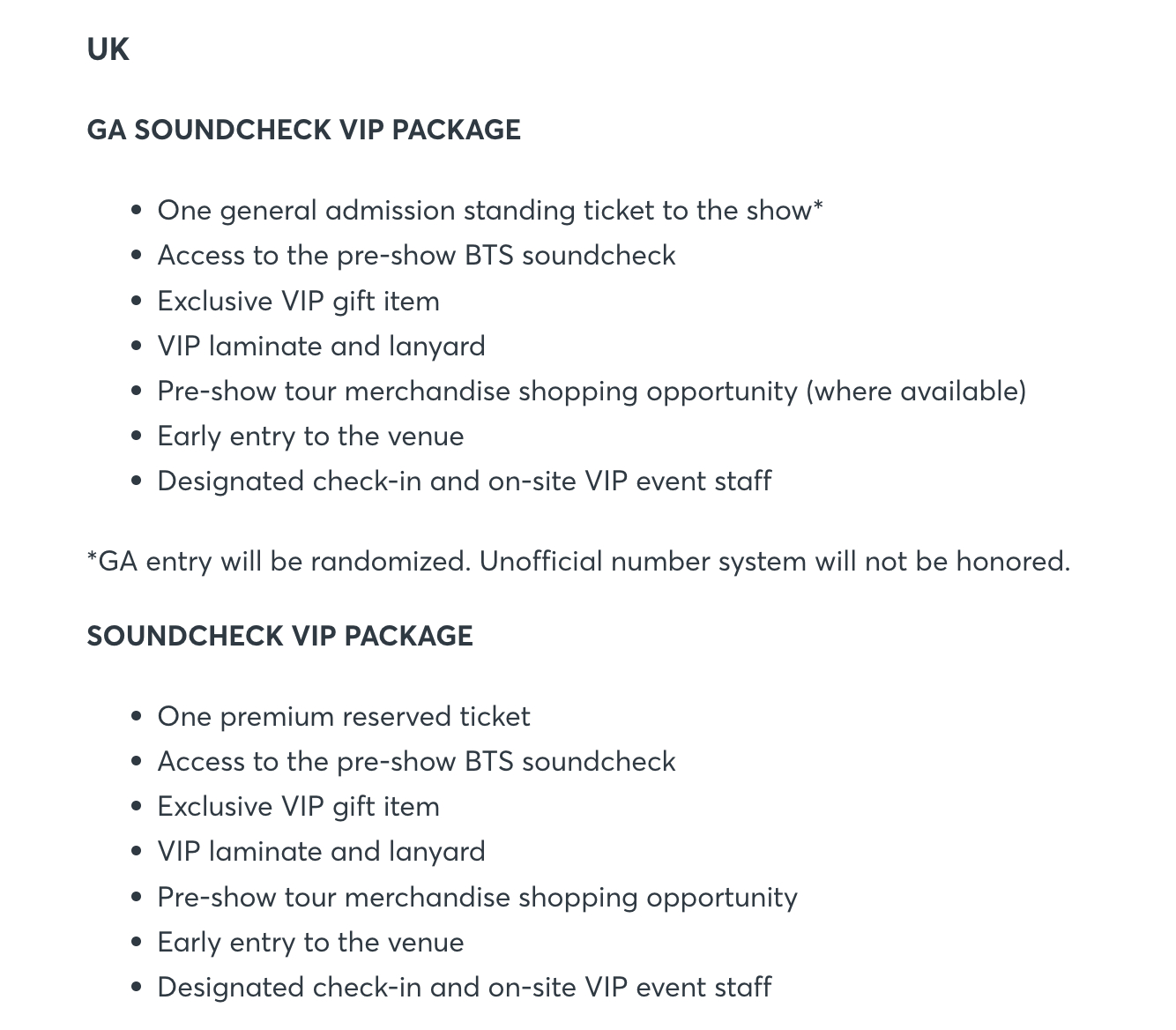Viewport: 1176px width, 1030px height.
Task: Select Early entry to the venue in bottom list
Action: point(310,943)
